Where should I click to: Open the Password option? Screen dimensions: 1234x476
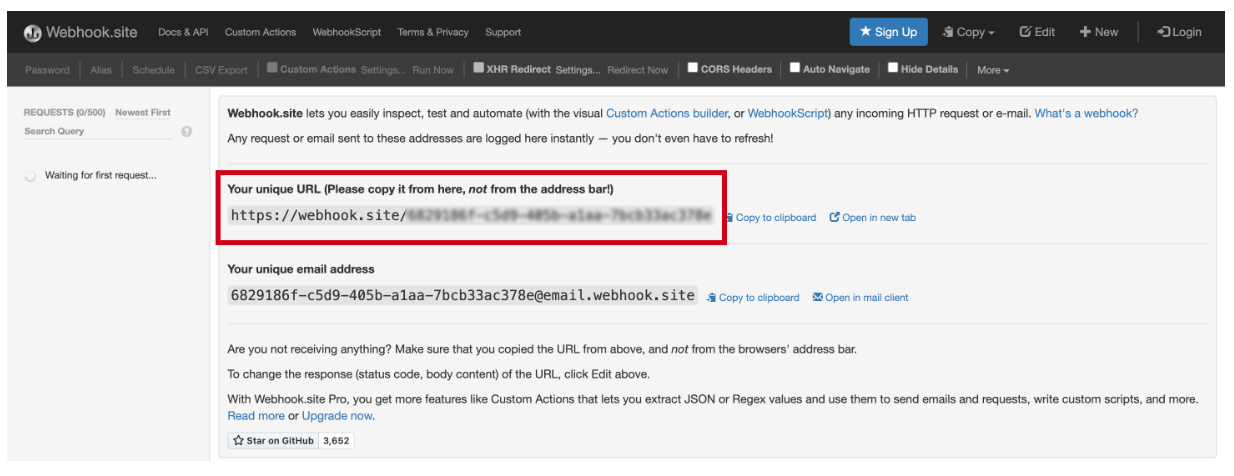[x=47, y=70]
